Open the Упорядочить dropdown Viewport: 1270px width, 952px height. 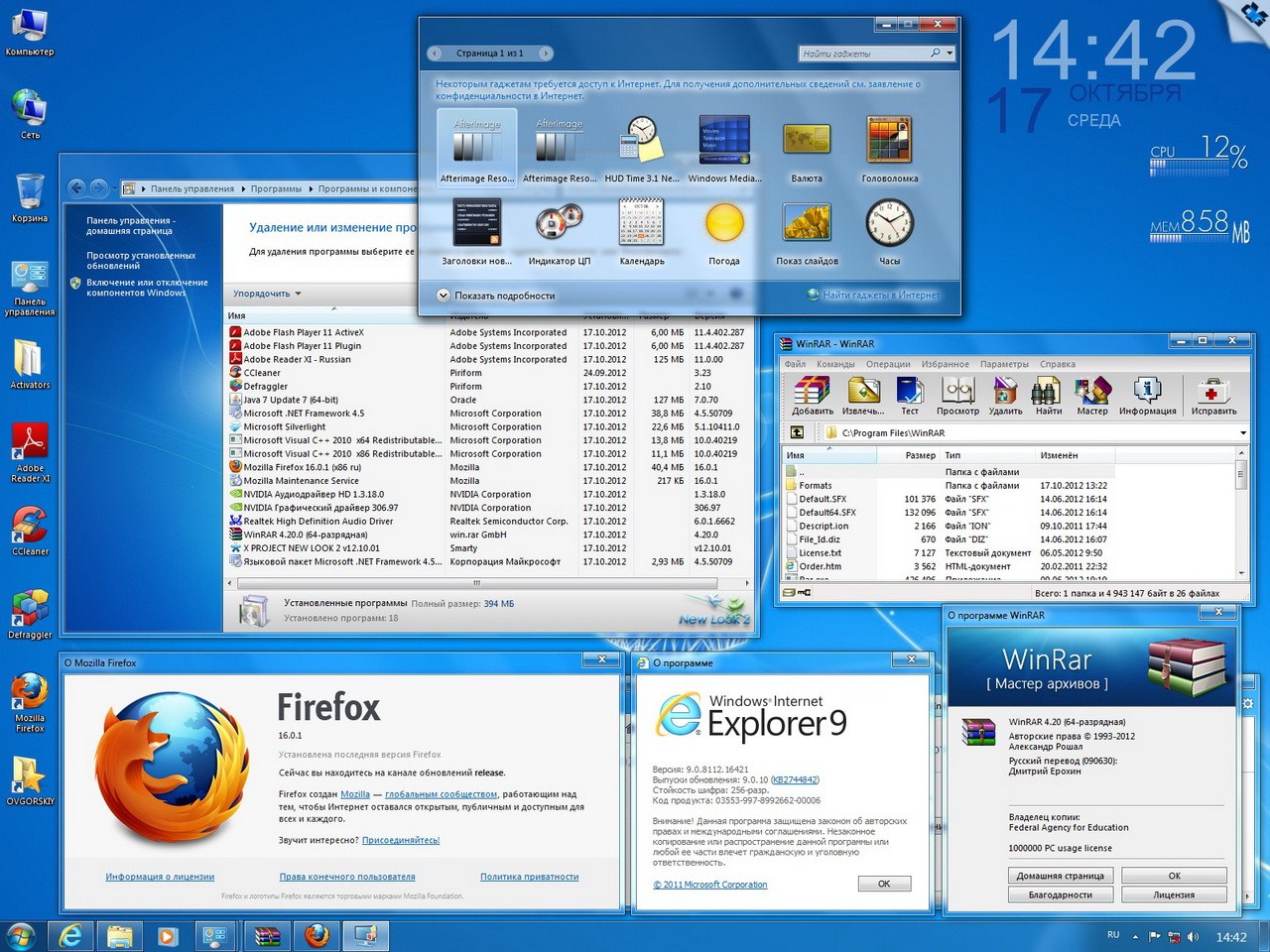pyautogui.click(x=267, y=294)
